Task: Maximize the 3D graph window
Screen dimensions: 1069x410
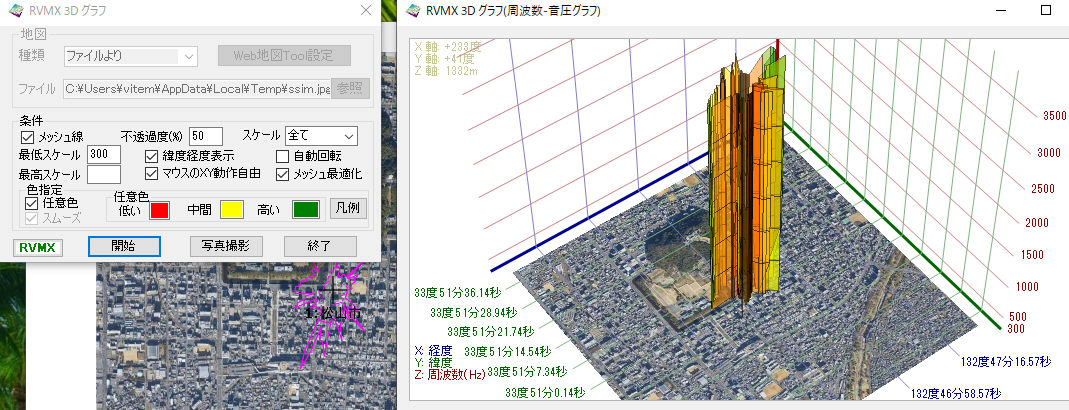Action: click(x=1046, y=10)
